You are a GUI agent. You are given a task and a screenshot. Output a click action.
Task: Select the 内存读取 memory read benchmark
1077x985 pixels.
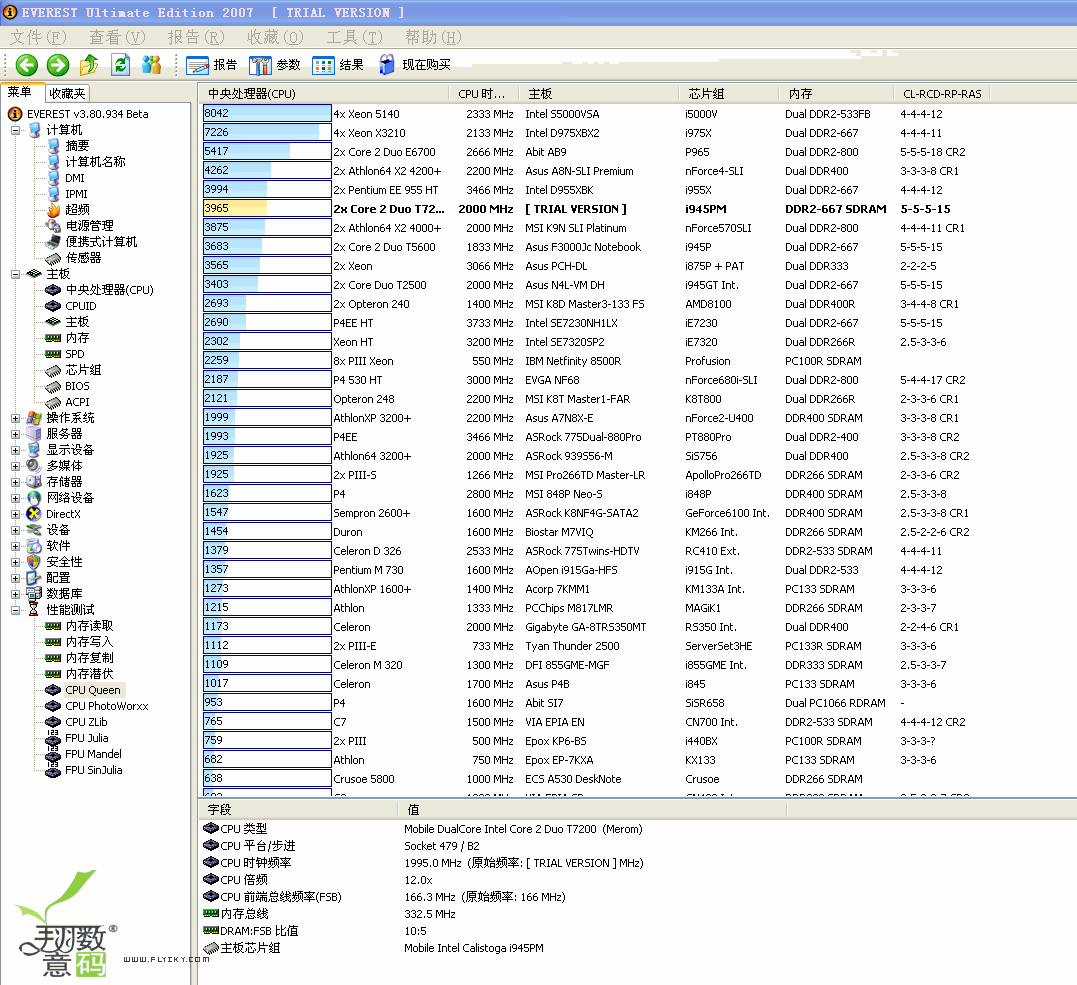89,626
